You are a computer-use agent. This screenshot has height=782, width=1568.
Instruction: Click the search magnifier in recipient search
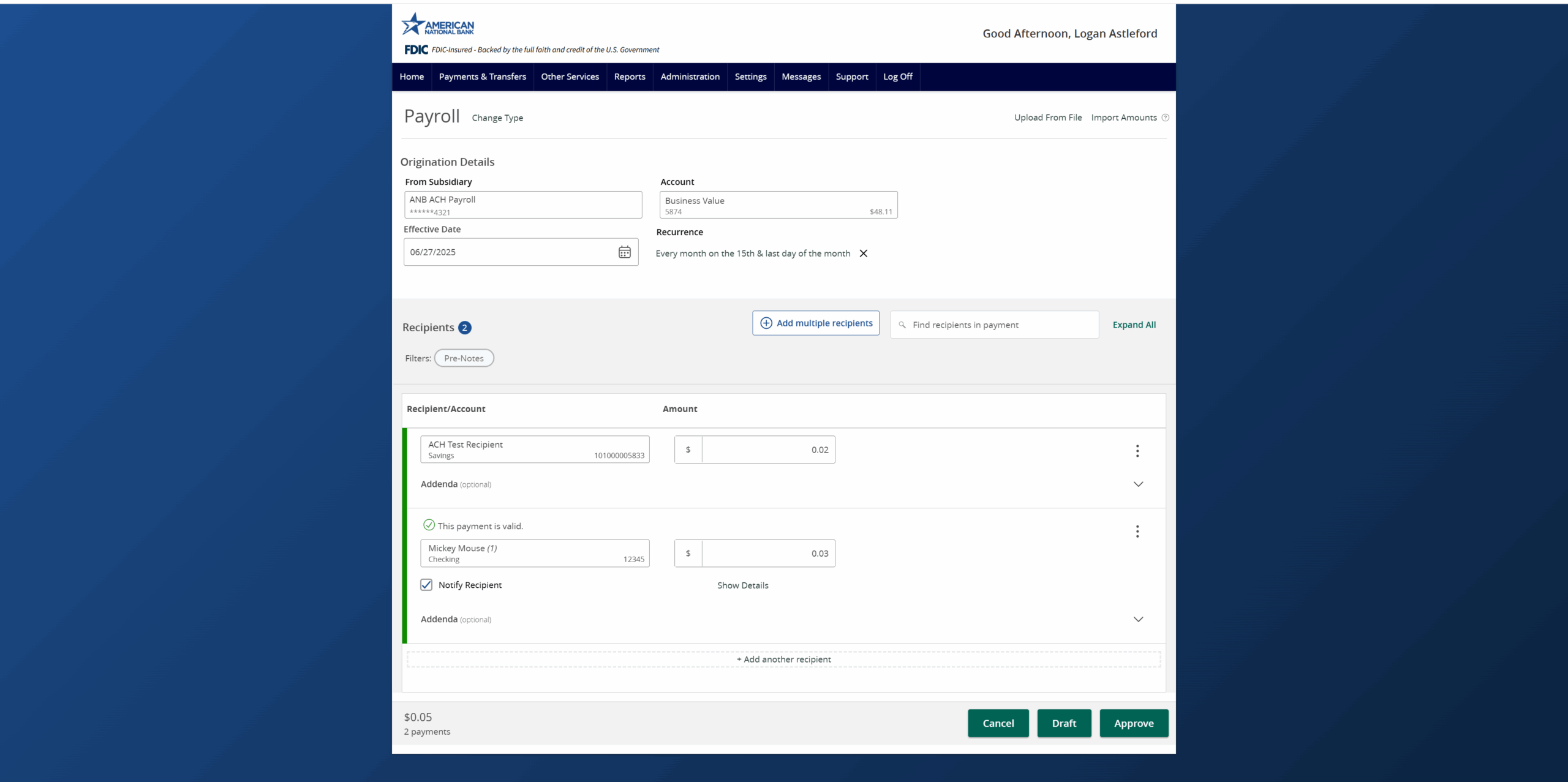pos(903,325)
